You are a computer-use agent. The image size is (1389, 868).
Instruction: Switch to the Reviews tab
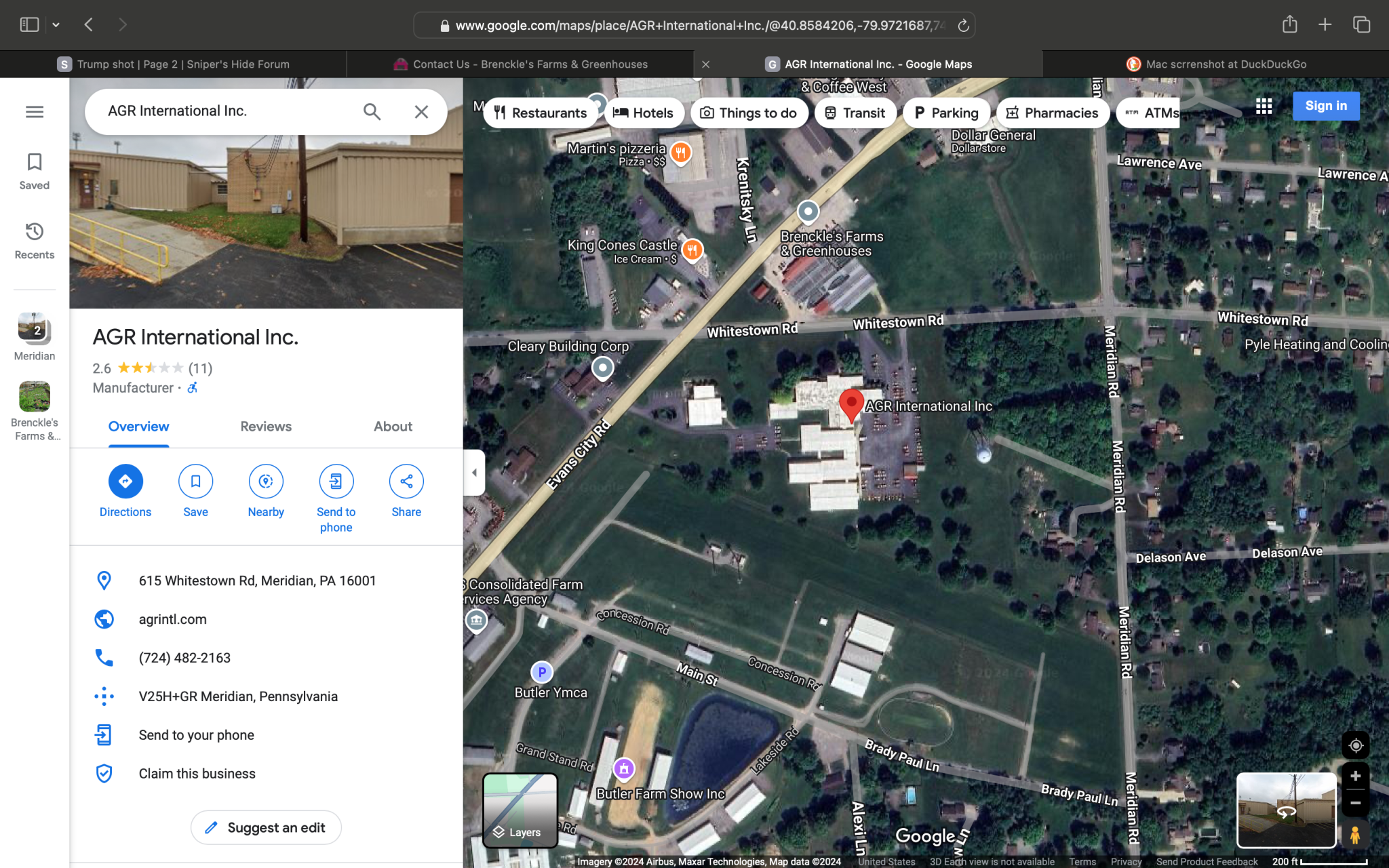click(x=266, y=427)
